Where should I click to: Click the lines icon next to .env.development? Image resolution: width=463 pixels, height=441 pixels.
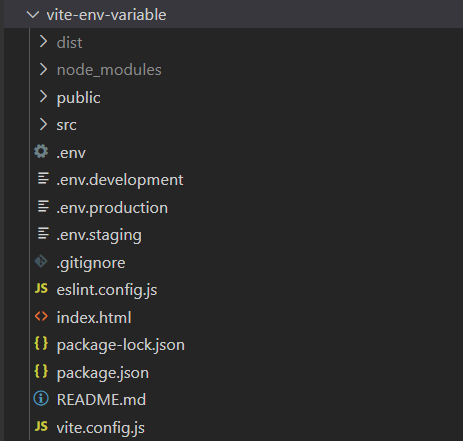tap(43, 179)
